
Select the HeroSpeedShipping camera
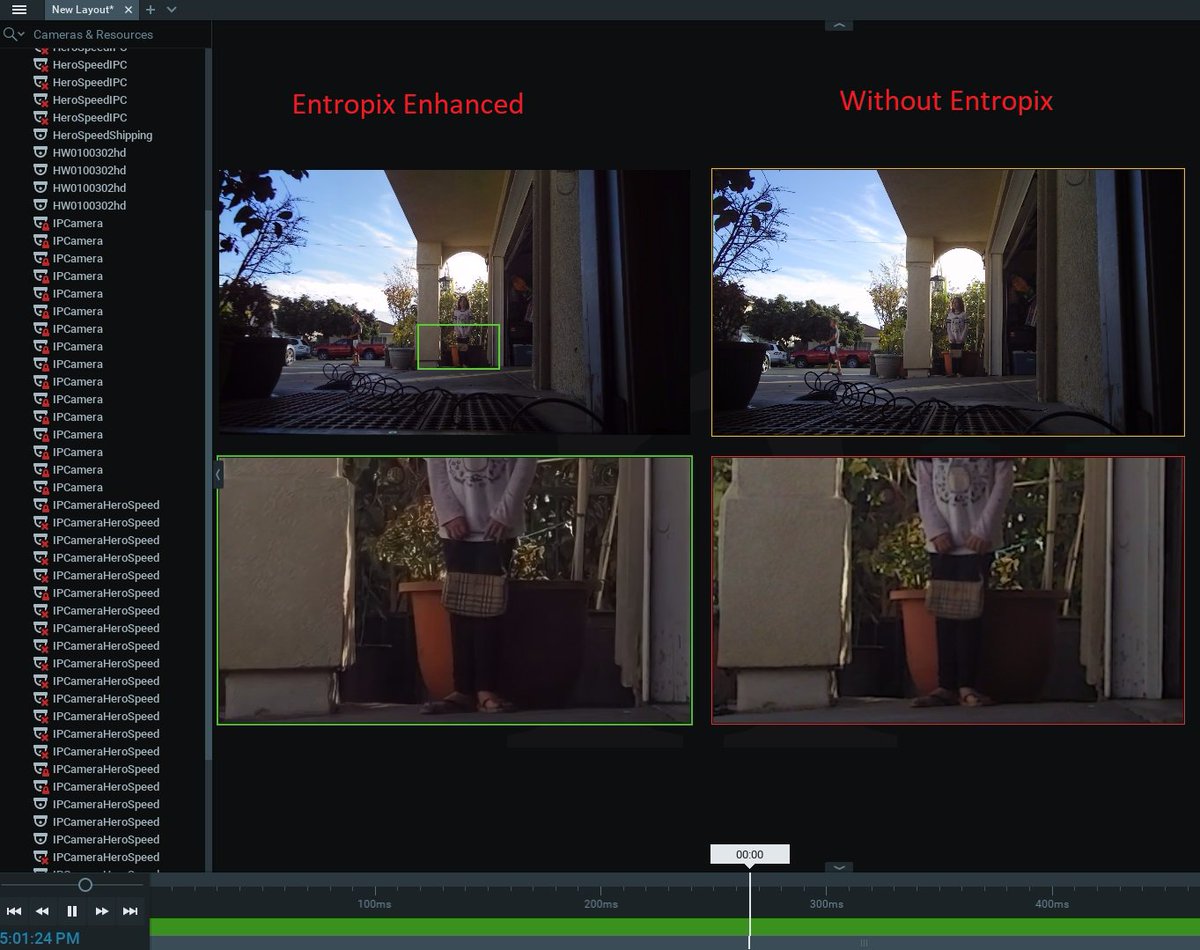[x=102, y=135]
